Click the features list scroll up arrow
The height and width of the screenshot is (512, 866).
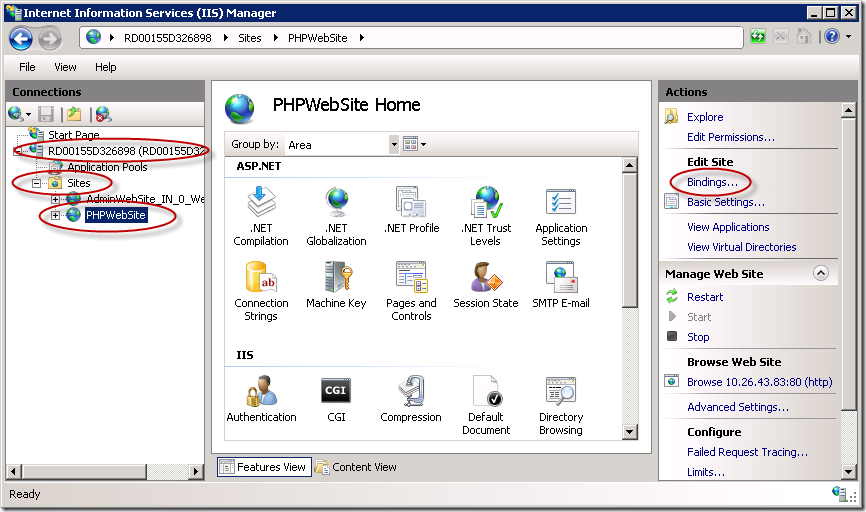(x=629, y=165)
